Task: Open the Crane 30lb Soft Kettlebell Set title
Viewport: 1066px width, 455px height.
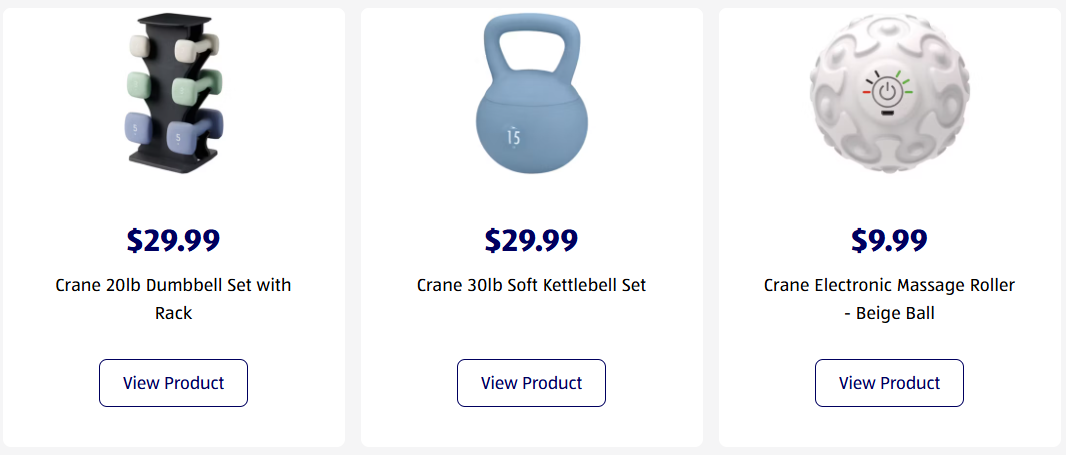Action: pos(531,285)
